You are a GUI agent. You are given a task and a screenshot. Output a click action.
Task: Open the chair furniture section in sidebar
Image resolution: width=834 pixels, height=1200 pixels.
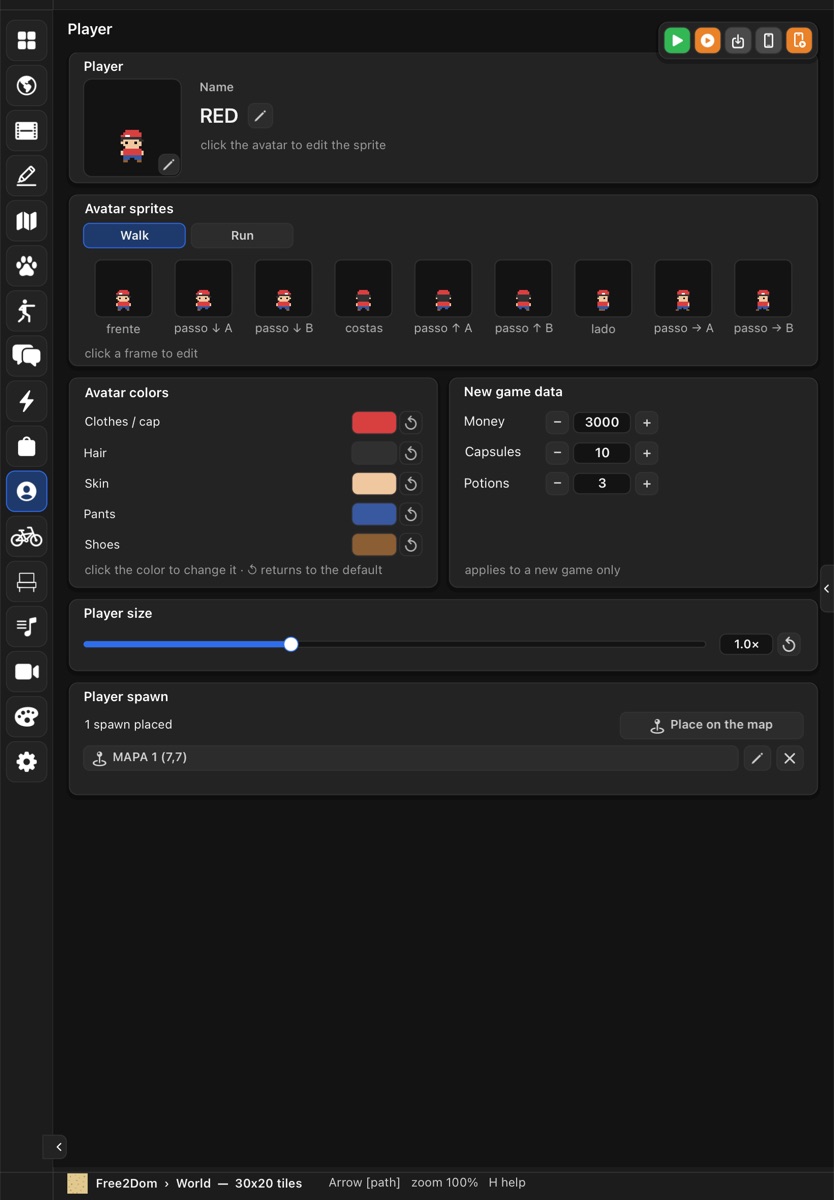coord(27,582)
